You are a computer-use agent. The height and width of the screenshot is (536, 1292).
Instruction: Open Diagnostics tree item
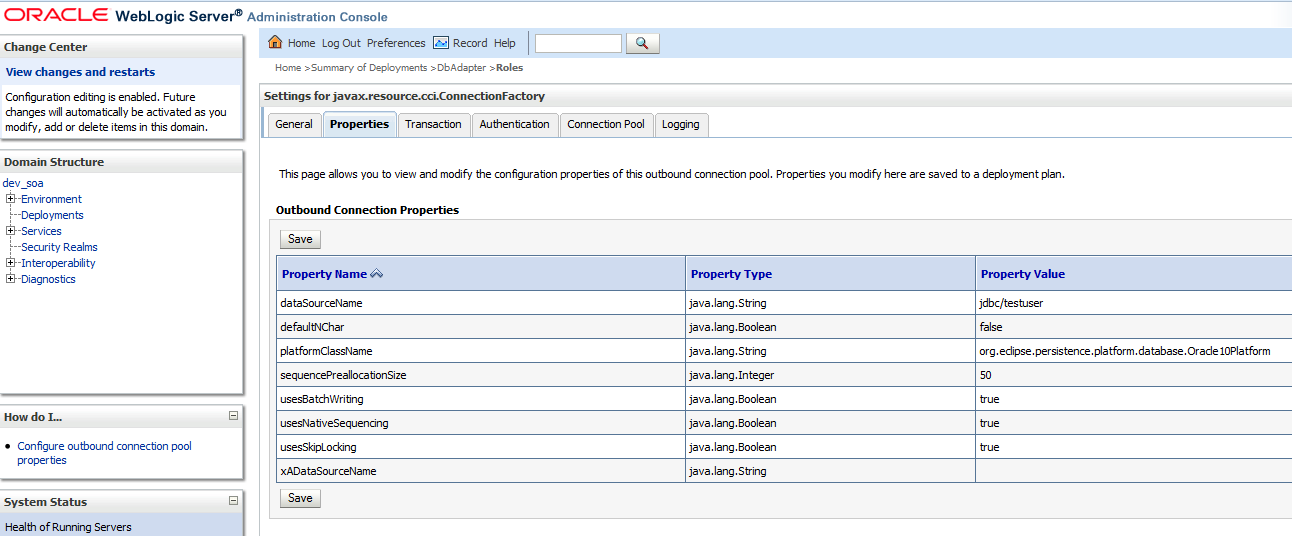[48, 279]
